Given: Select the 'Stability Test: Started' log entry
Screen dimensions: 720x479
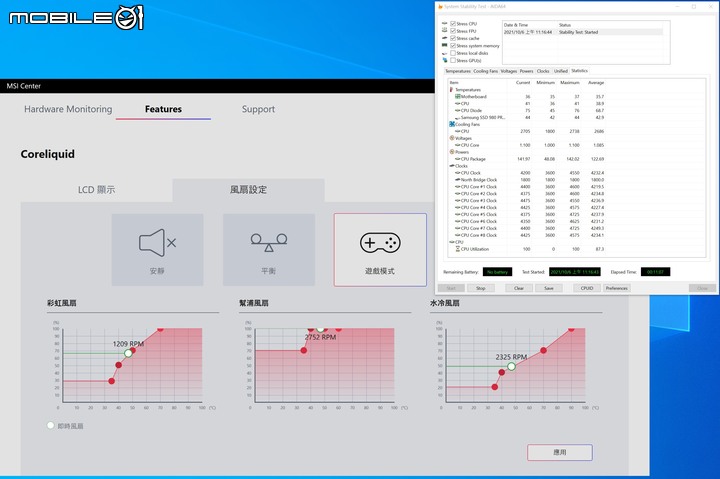Looking at the screenshot, I should pyautogui.click(x=583, y=32).
